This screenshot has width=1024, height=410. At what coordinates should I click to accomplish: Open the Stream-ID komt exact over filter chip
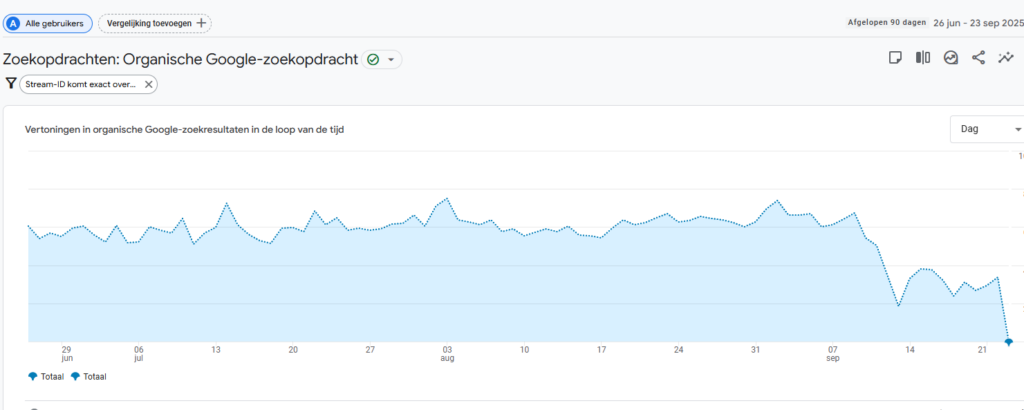point(78,85)
